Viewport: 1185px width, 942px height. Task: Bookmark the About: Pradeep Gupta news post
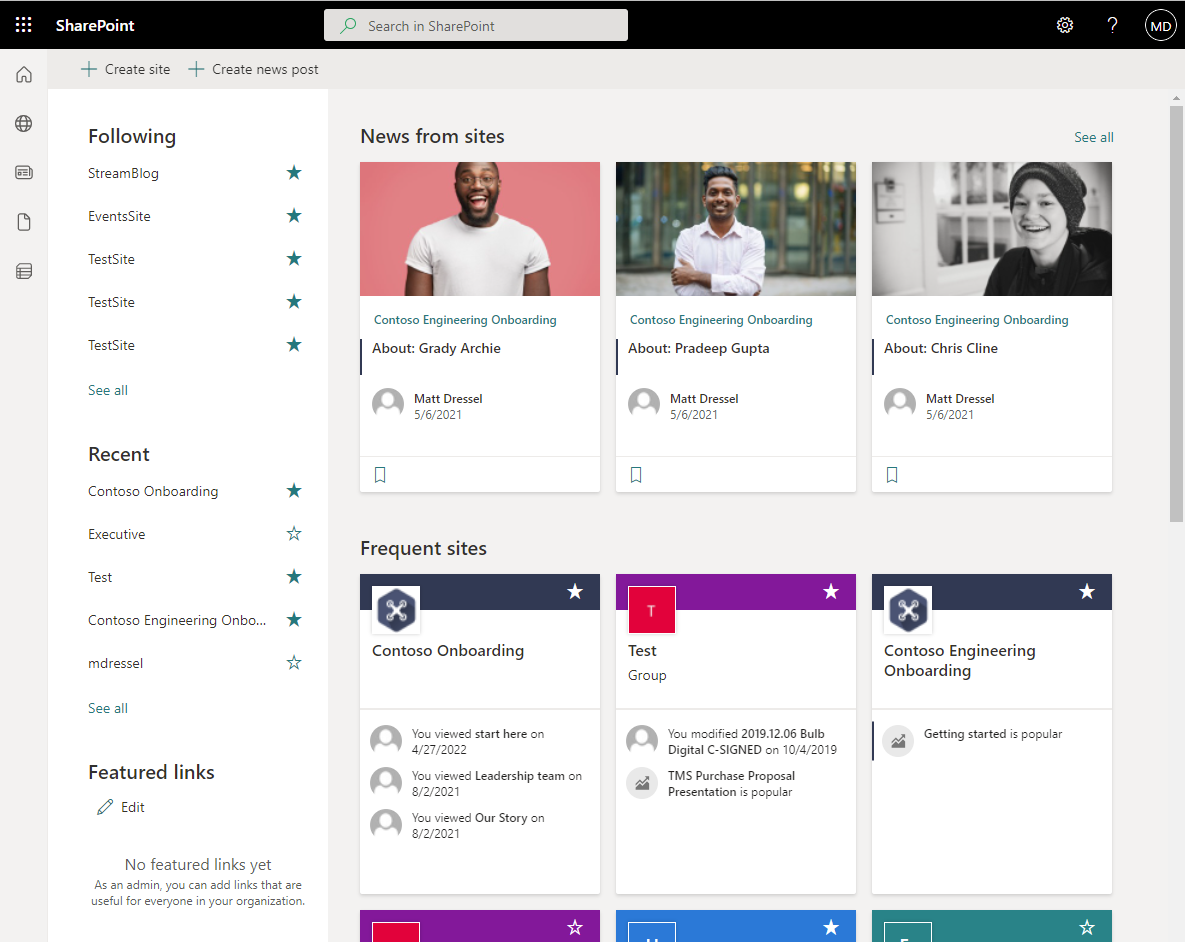pyautogui.click(x=636, y=475)
